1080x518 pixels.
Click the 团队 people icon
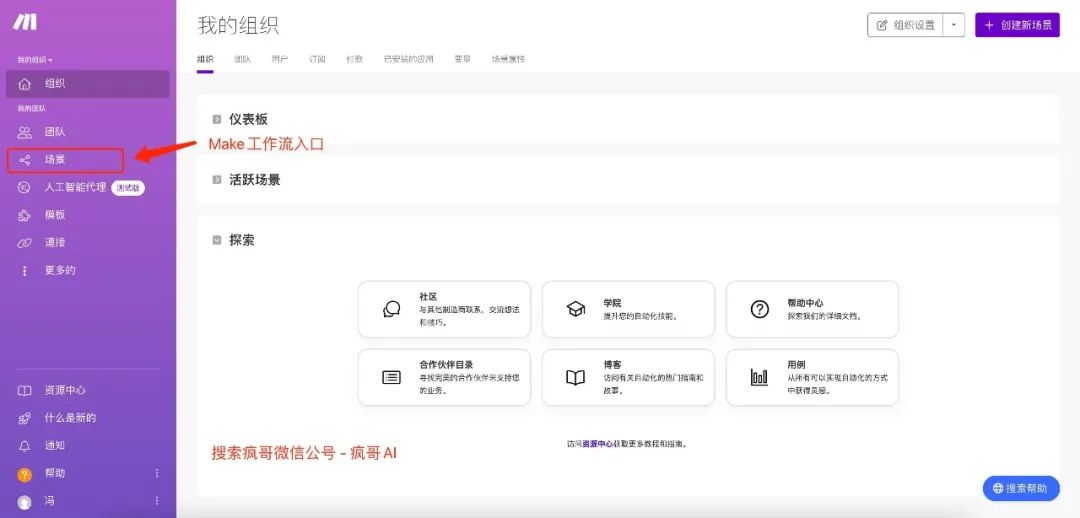(x=25, y=132)
